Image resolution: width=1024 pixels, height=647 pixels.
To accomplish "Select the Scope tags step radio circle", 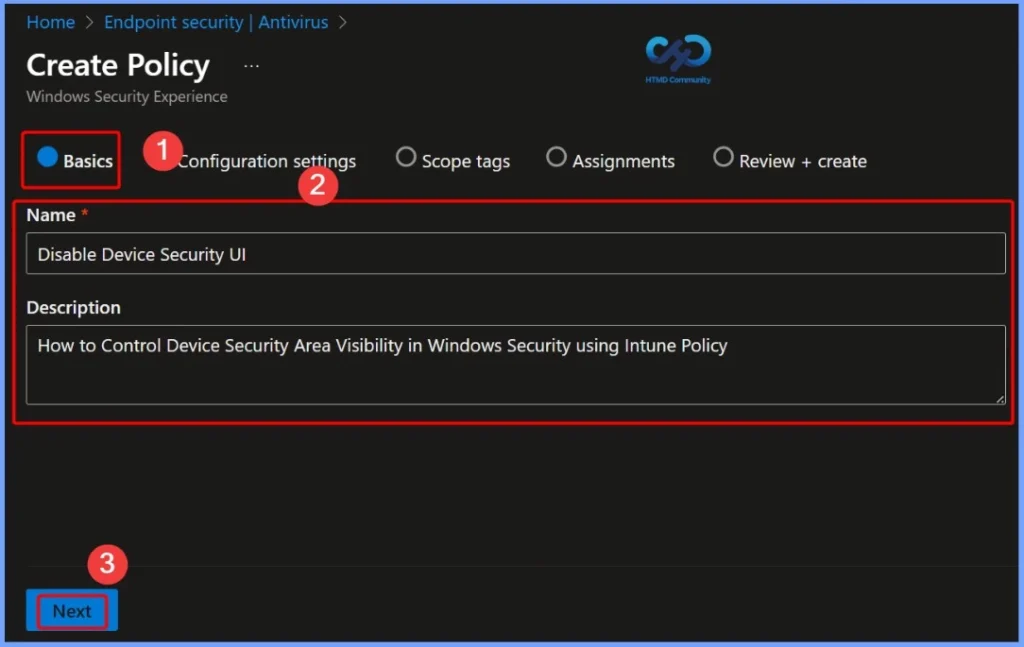I will (406, 157).
